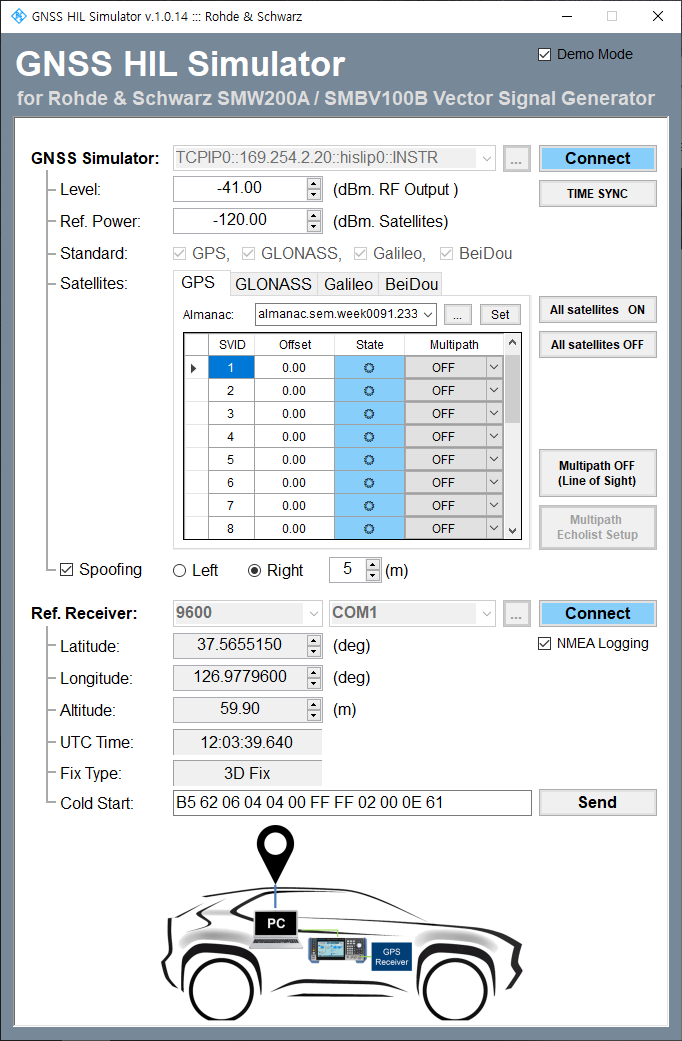Image resolution: width=682 pixels, height=1041 pixels.
Task: Click the state icon for satellite SVID 5
Action: pos(368,459)
